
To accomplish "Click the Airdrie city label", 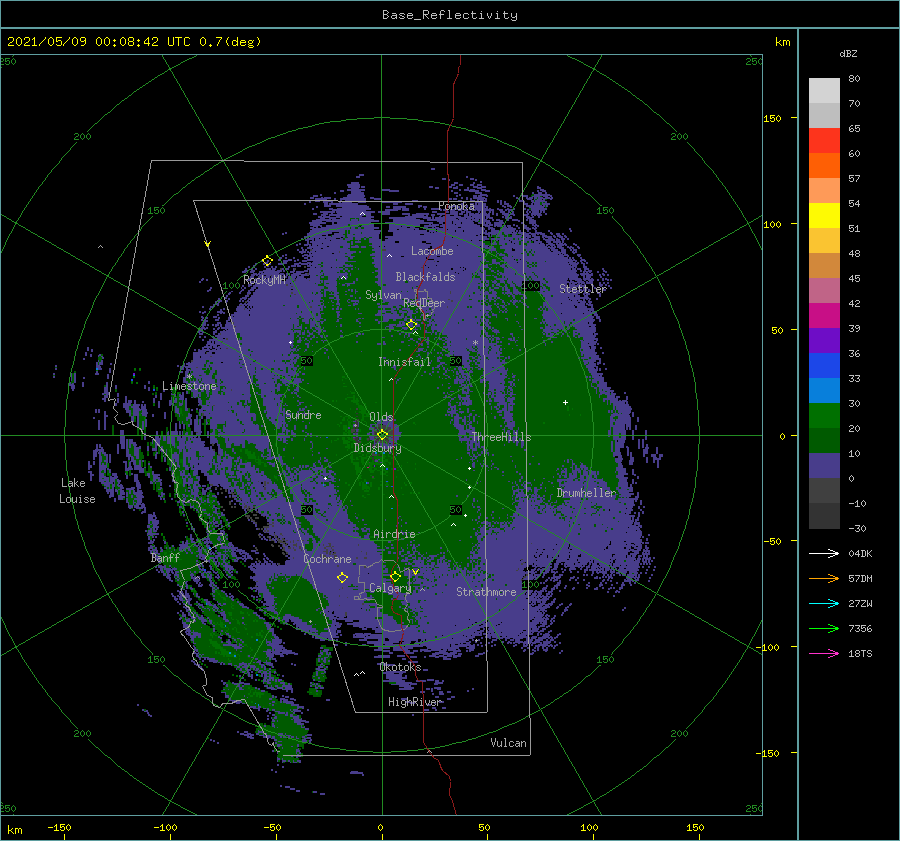I will coord(394,534).
